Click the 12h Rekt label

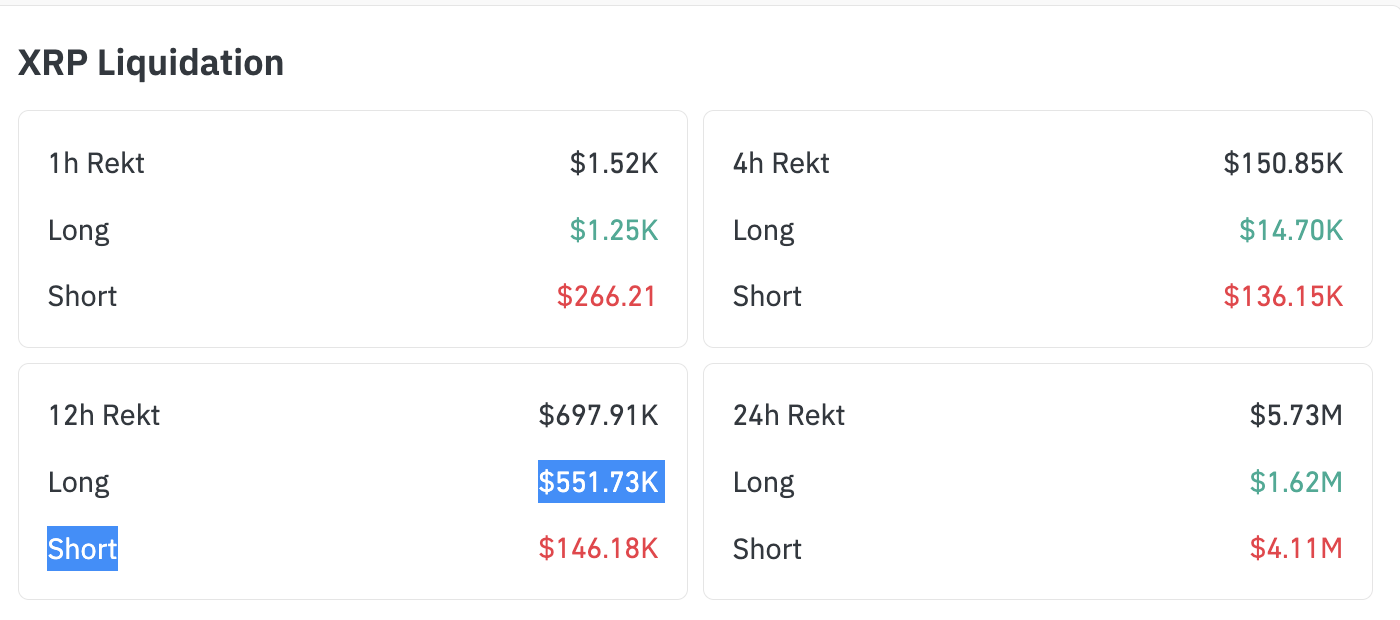pos(104,415)
